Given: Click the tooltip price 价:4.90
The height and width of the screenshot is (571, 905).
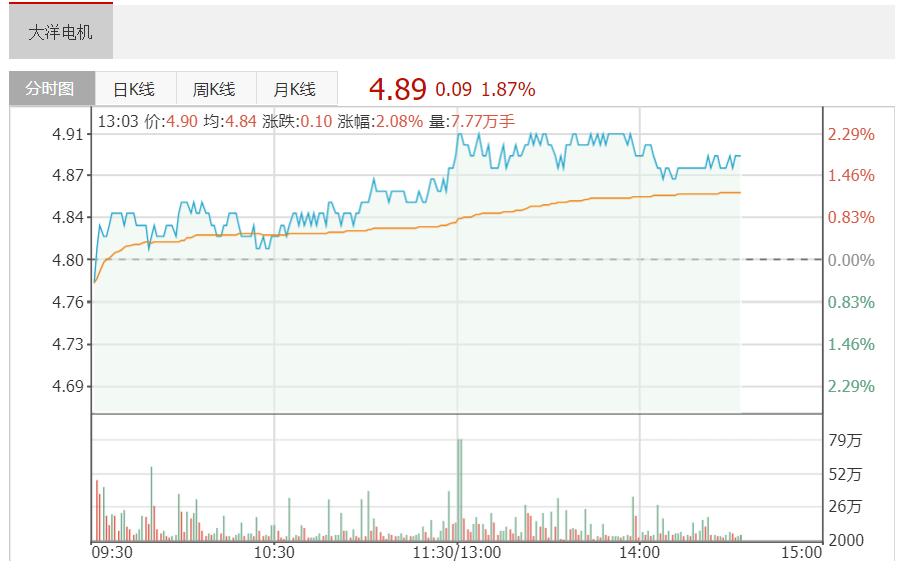Looking at the screenshot, I should pyautogui.click(x=171, y=121).
